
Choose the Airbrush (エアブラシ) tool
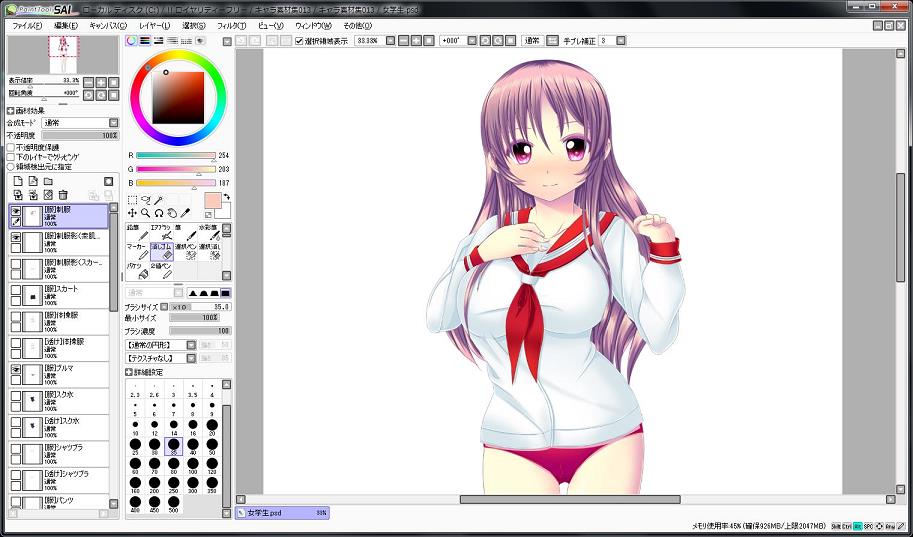coord(160,234)
